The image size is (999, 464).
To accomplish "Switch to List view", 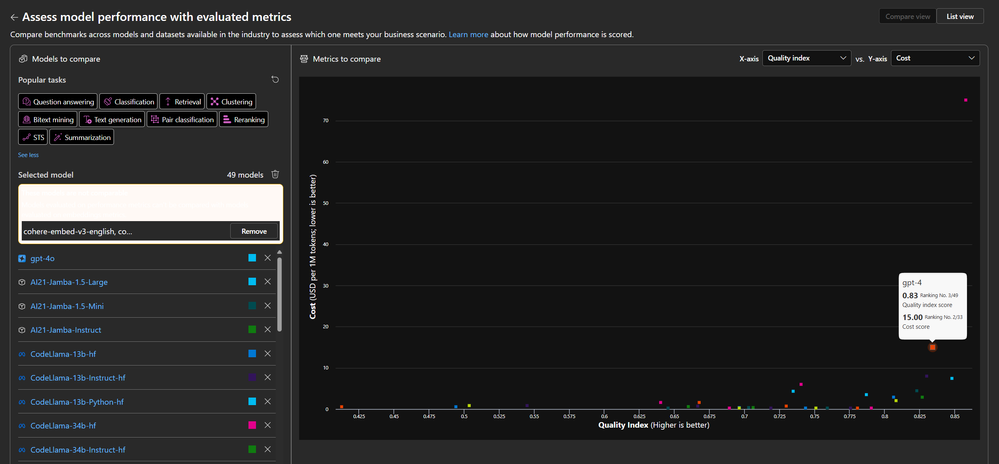I will [960, 17].
